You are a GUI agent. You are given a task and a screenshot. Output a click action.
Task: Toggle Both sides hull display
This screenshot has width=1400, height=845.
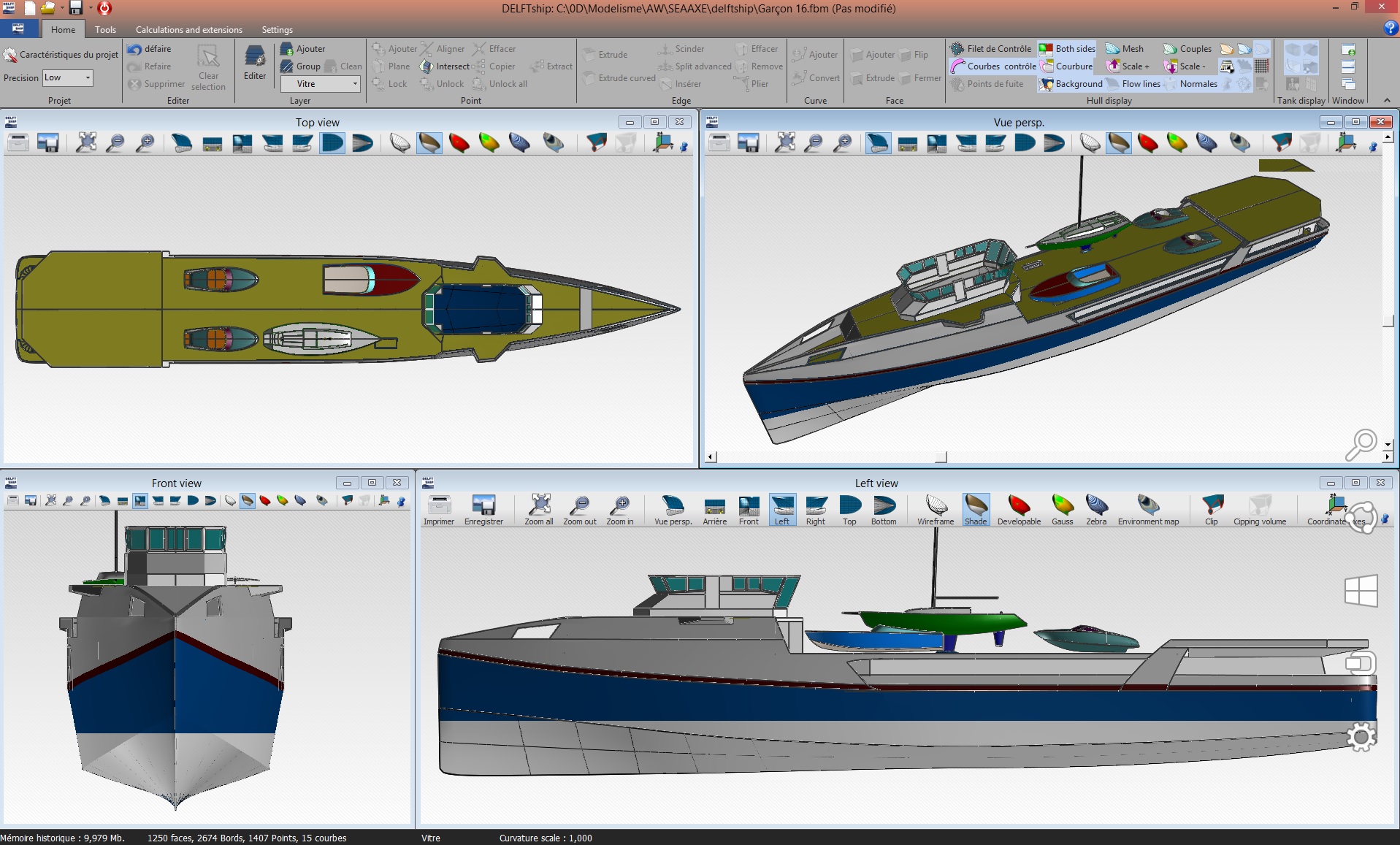(x=1068, y=49)
